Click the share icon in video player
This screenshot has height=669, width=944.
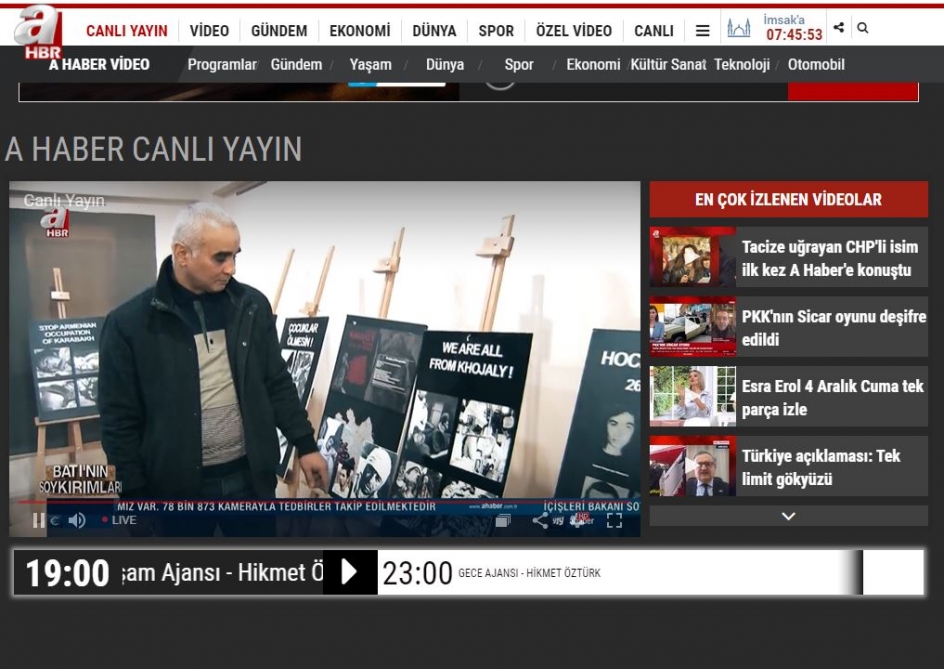tap(540, 521)
